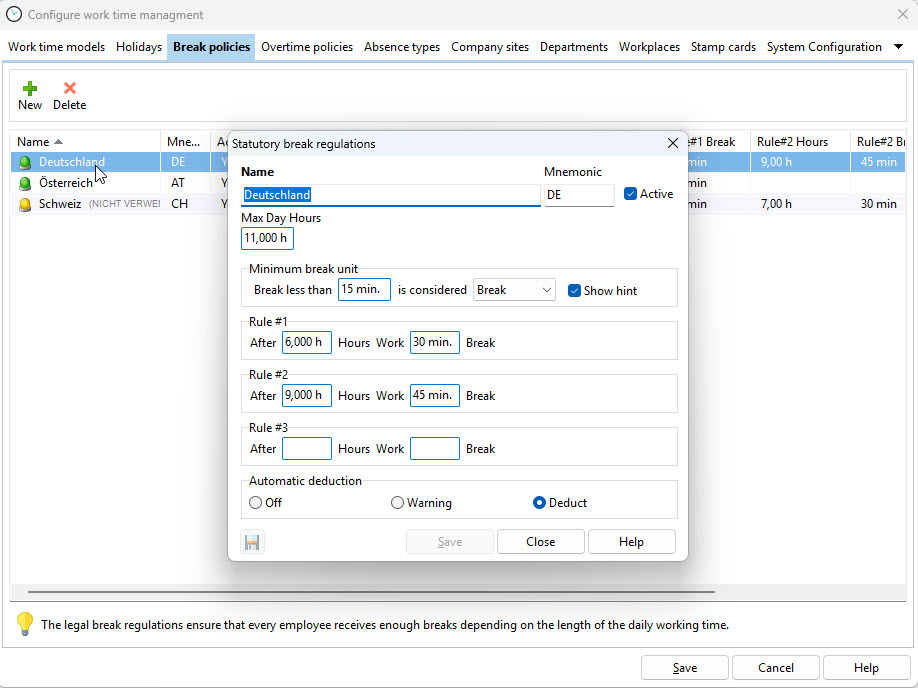This screenshot has height=688, width=918.
Task: Open the Absence types tab
Action: point(402,47)
